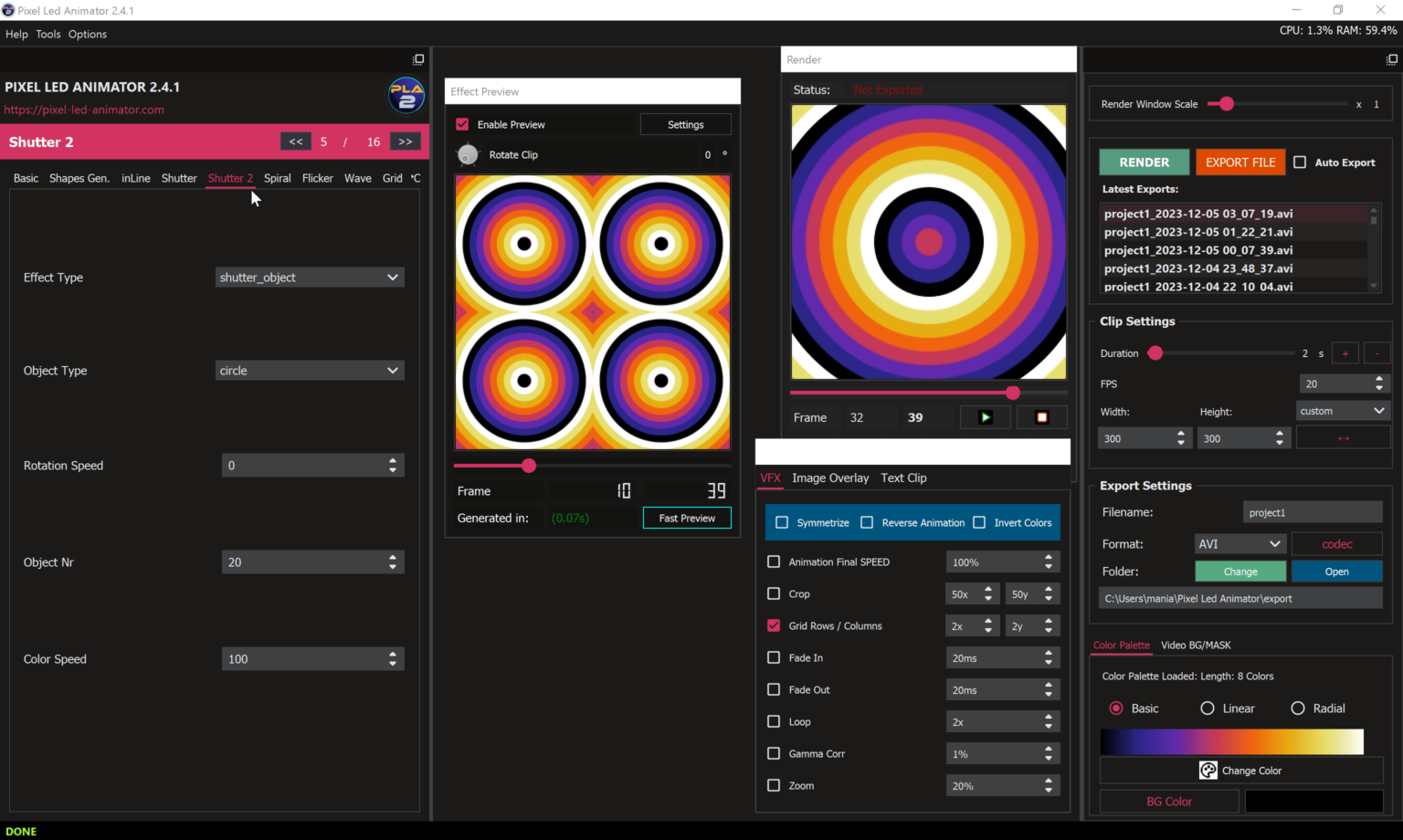Viewport: 1403px width, 840px height.
Task: Click the width-height link arrow icon
Action: [x=1343, y=437]
